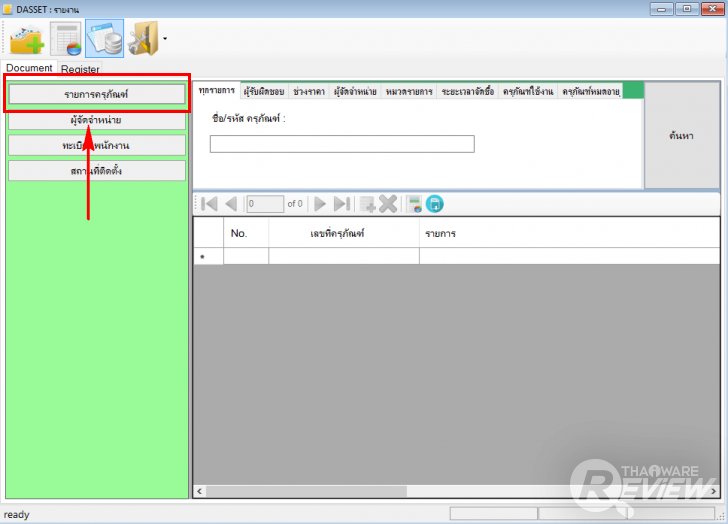
Task: Switch to the Document tab
Action: 29,68
